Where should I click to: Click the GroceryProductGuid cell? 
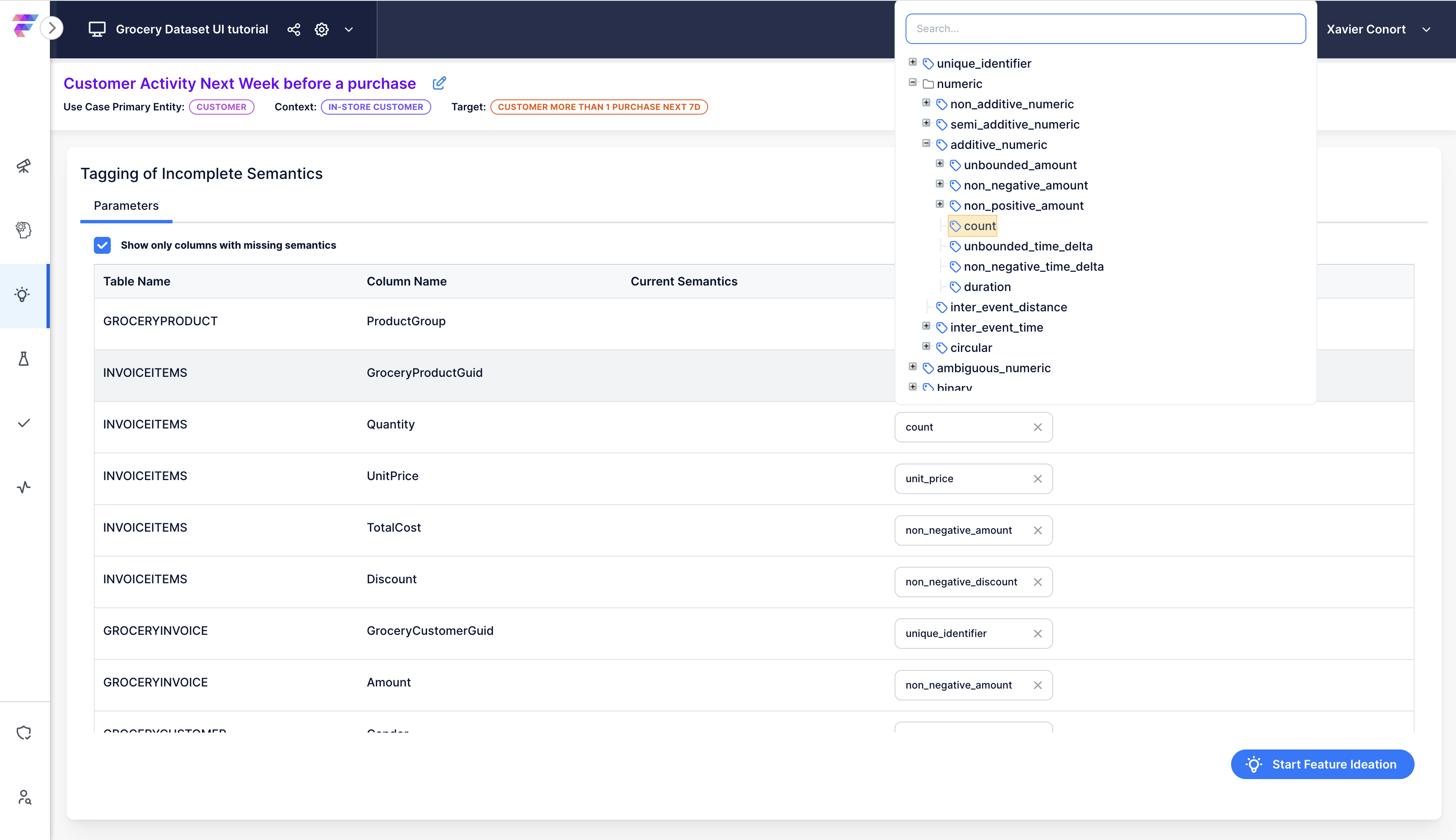click(424, 373)
